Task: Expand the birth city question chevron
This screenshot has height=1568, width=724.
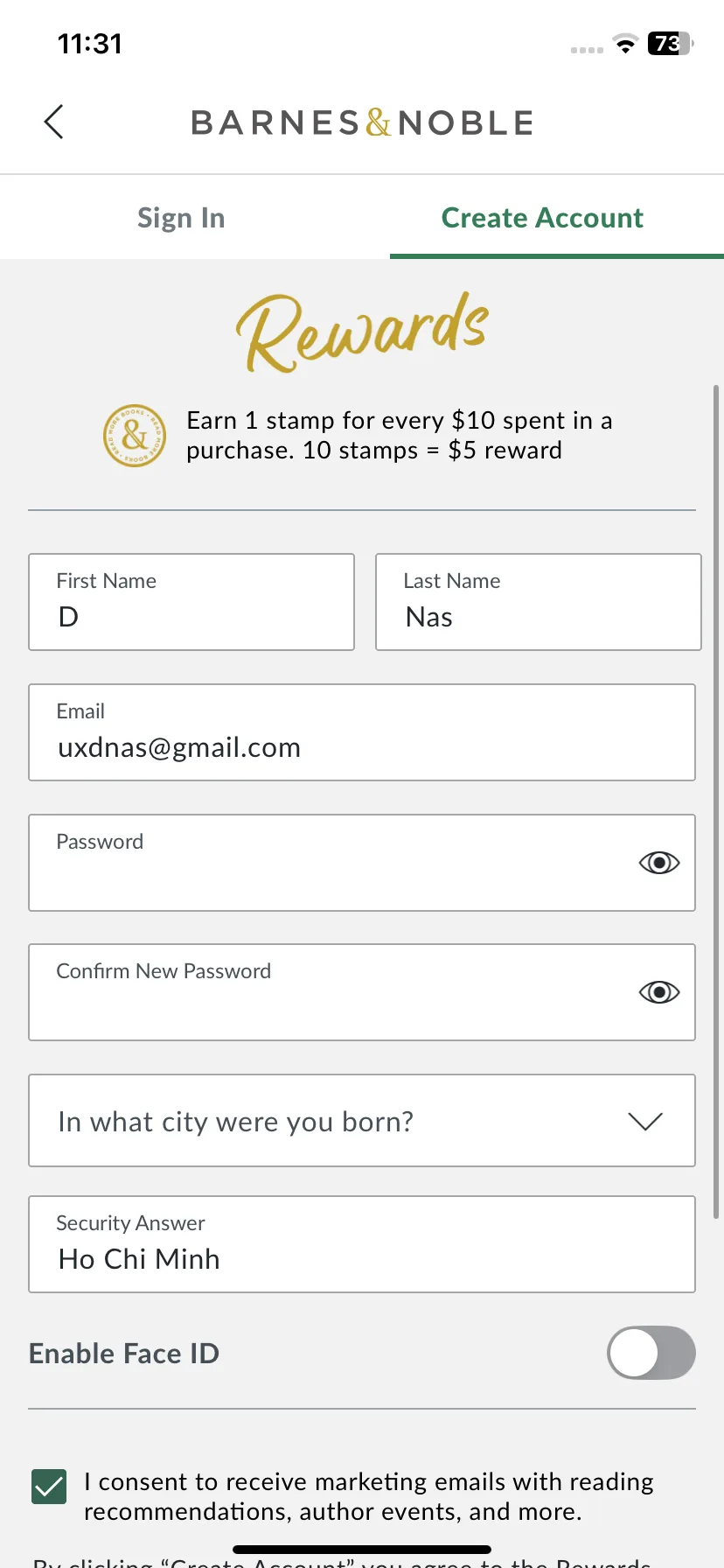Action: [x=645, y=1121]
